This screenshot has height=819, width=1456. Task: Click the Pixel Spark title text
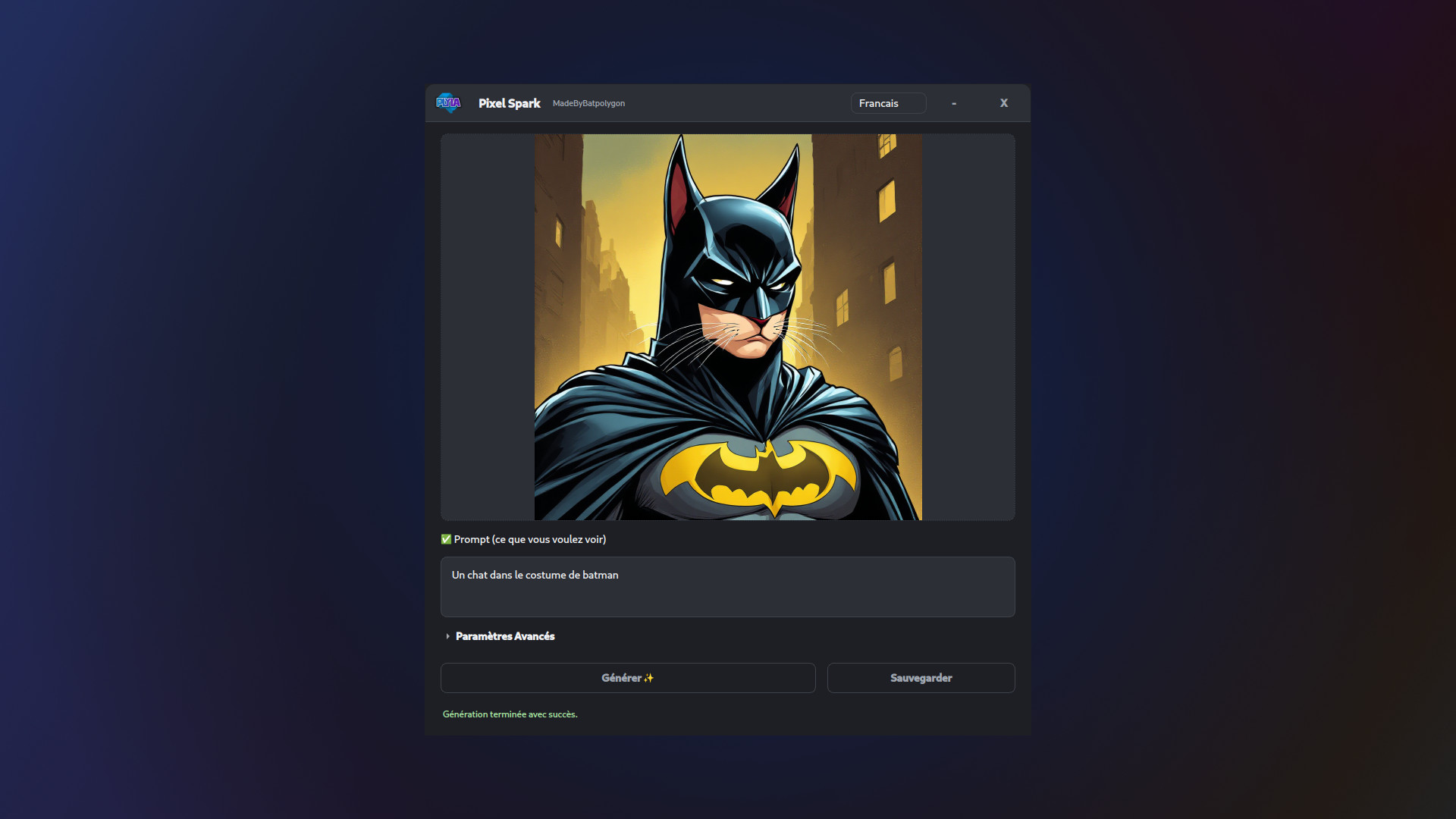coord(509,103)
